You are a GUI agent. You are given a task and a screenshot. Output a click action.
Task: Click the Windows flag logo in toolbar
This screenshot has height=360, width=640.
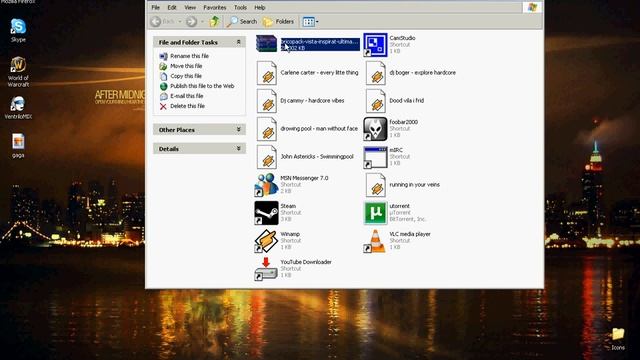(532, 7)
